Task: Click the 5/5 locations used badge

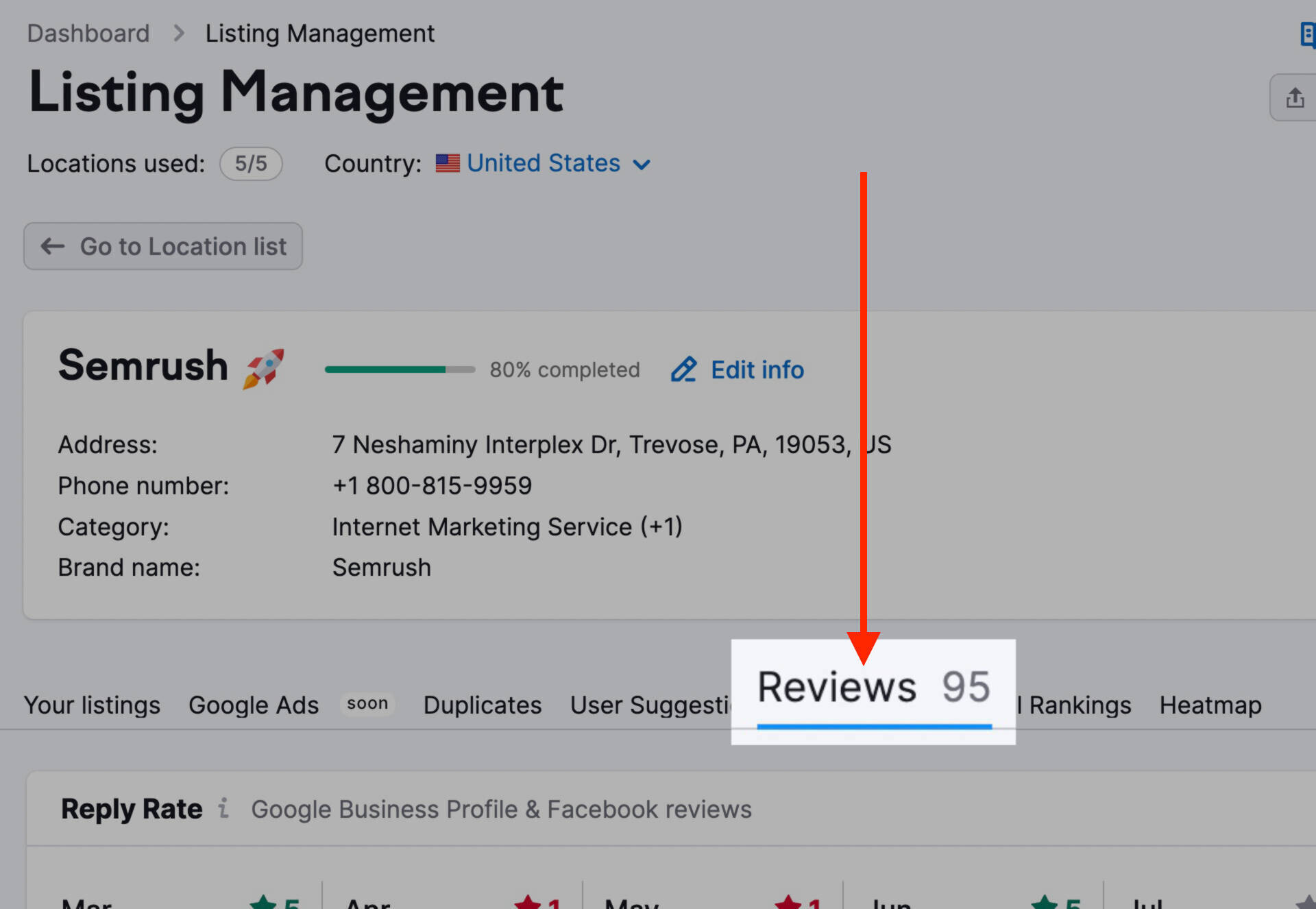Action: tap(251, 163)
